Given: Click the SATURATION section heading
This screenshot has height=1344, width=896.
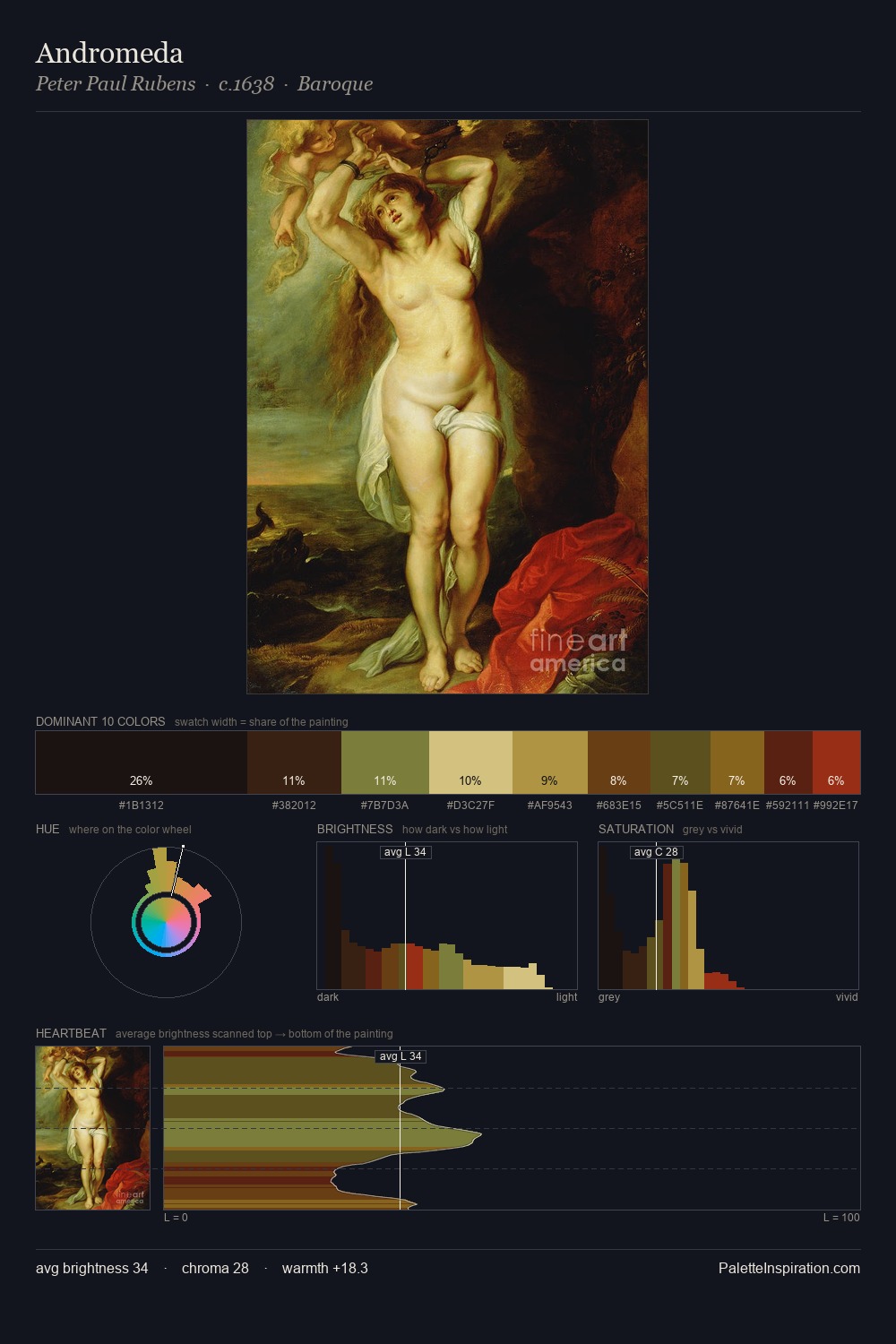Looking at the screenshot, I should 636,829.
